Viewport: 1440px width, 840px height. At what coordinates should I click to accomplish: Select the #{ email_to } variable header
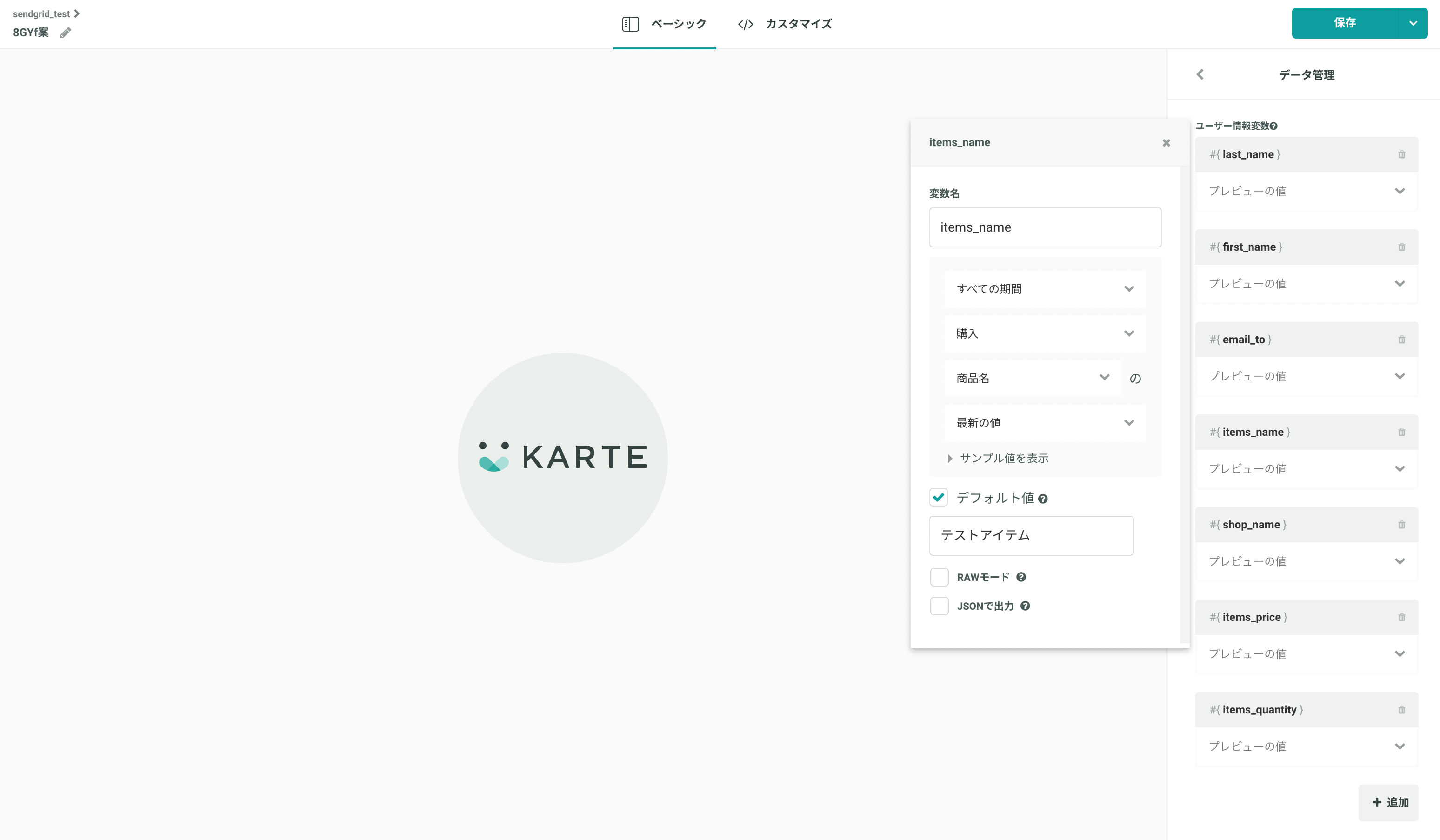[1307, 340]
